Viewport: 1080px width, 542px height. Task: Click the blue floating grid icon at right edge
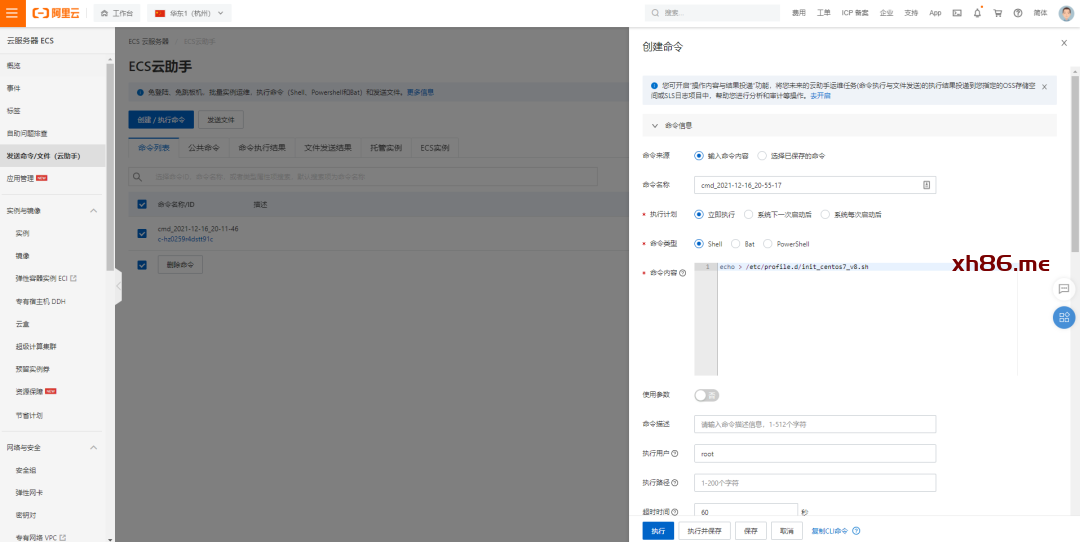pos(1064,317)
